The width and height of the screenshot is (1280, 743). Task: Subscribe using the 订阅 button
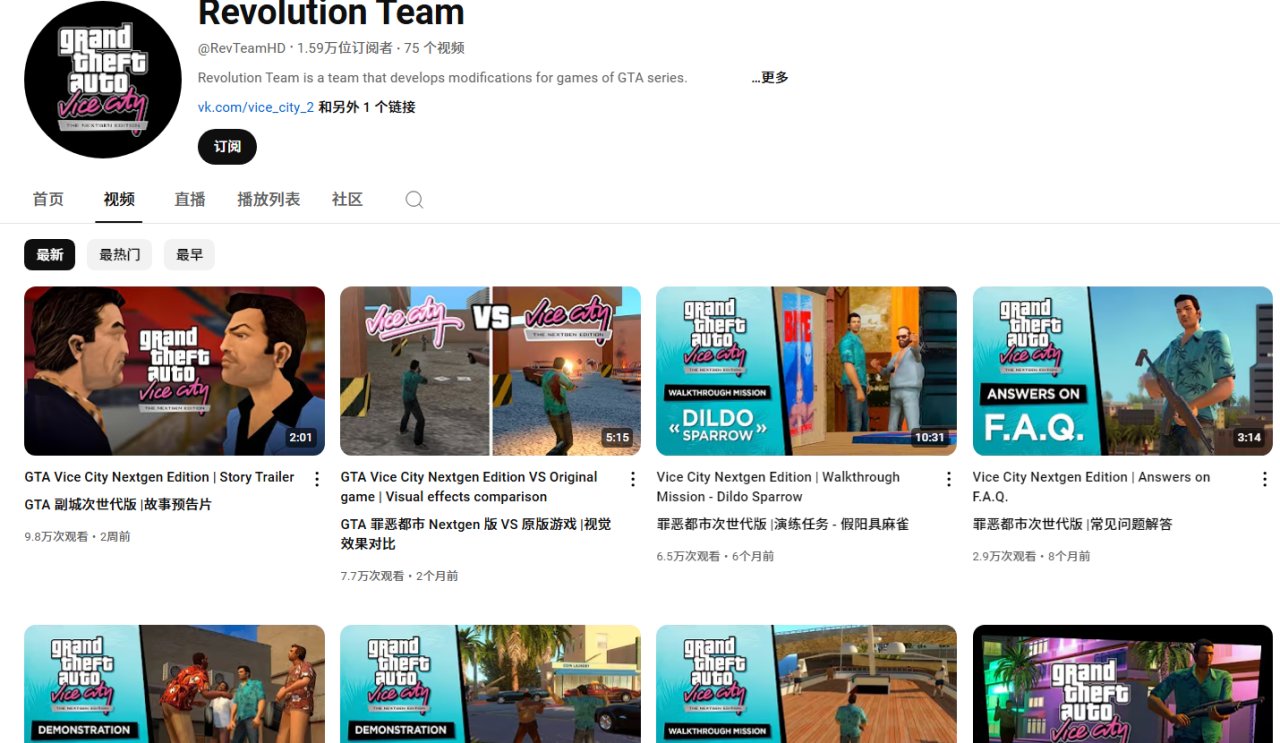point(227,147)
